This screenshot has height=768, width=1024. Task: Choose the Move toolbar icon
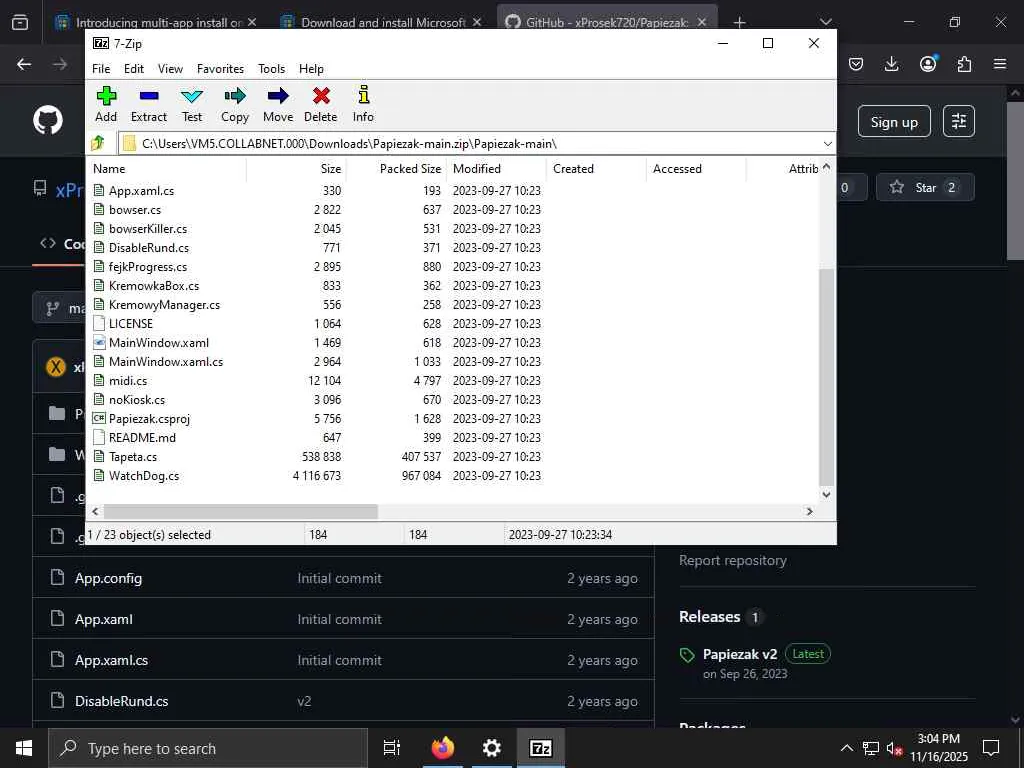278,104
